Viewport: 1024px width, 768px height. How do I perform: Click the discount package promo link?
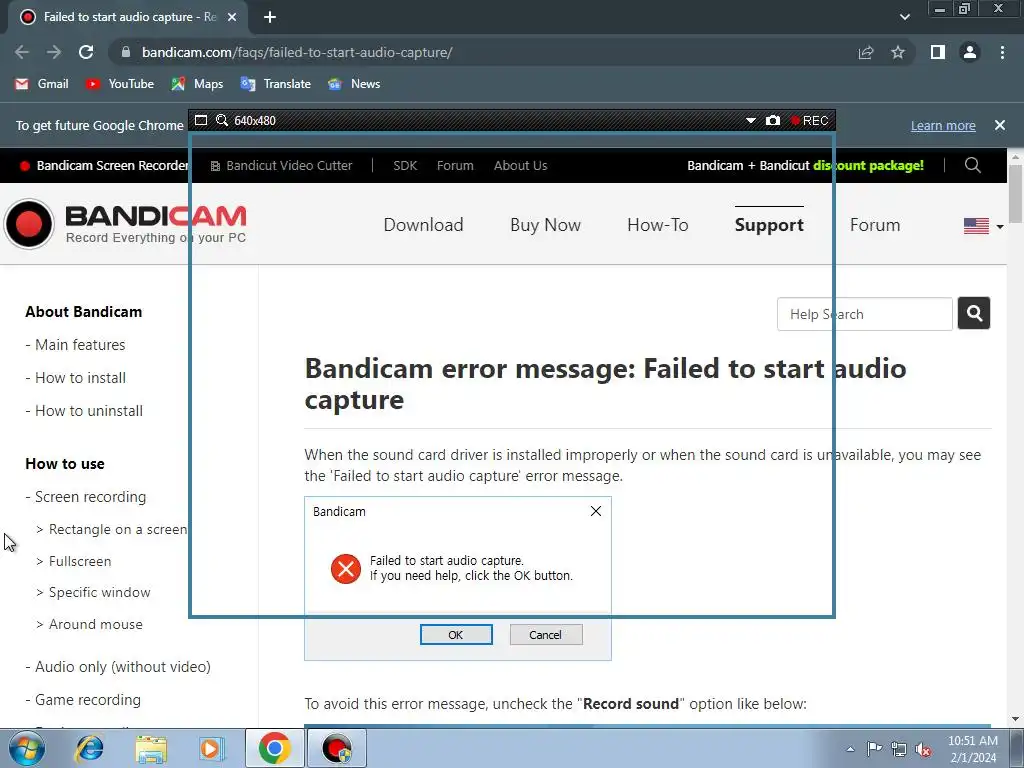coord(805,166)
